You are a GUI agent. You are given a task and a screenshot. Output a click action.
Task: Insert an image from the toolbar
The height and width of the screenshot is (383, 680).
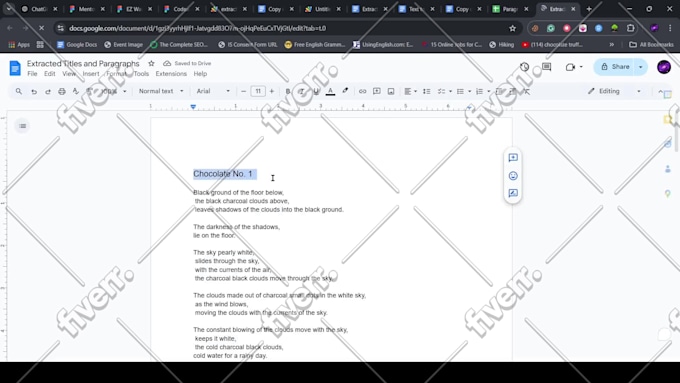click(391, 91)
